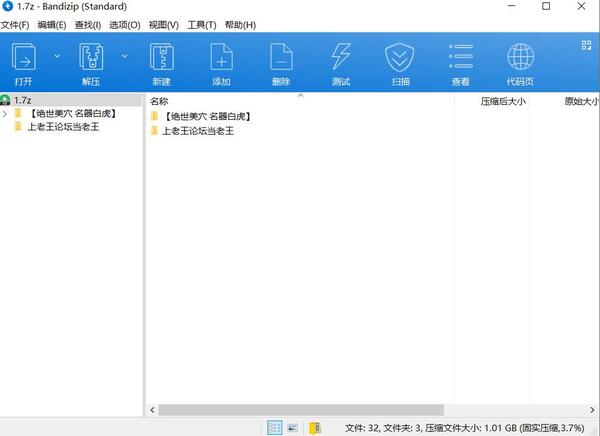This screenshot has width=600, height=436.
Task: Close the Bandizip window
Action: point(581,6)
